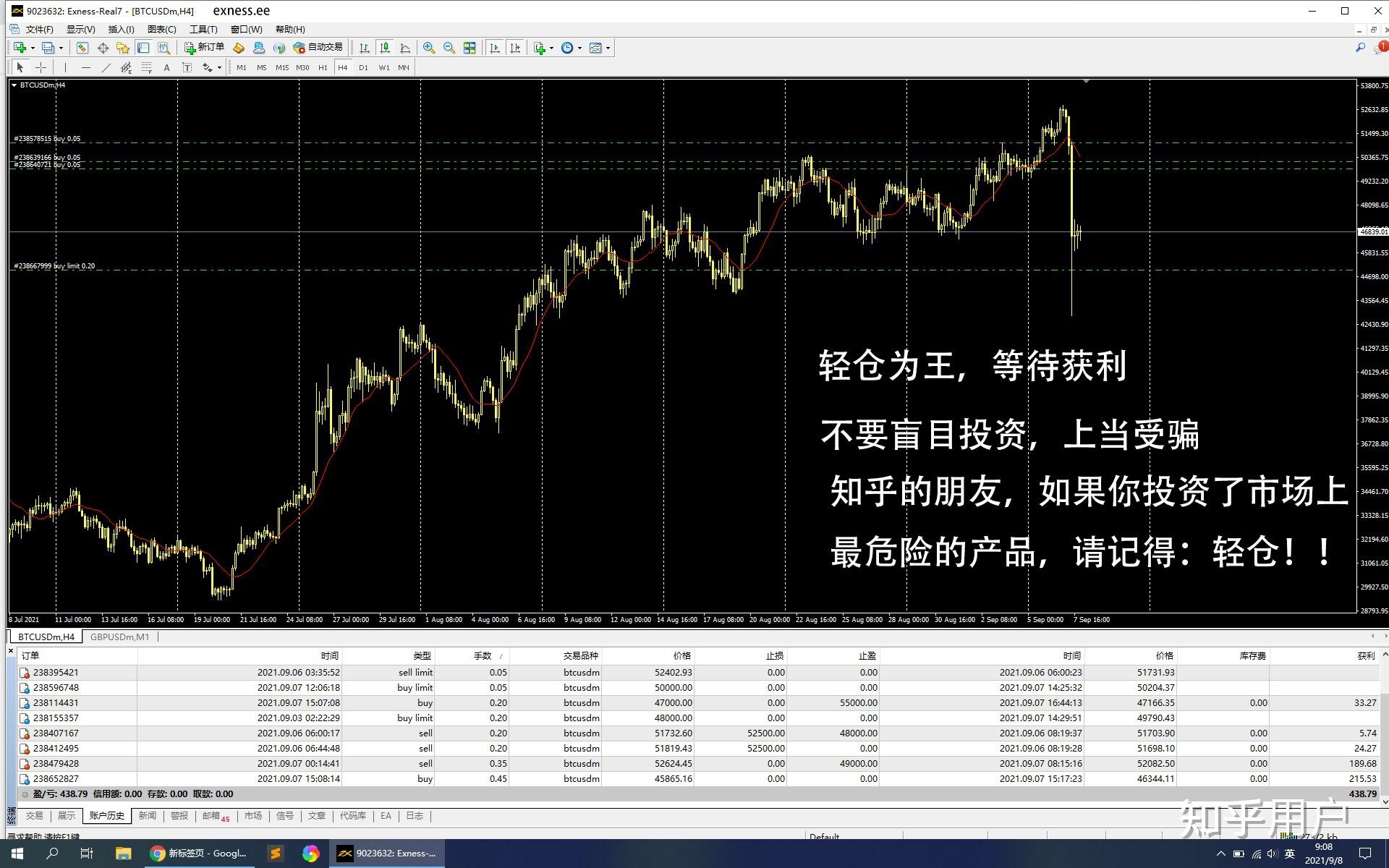
Task: Select the cursor arrow tool
Action: tap(20, 67)
